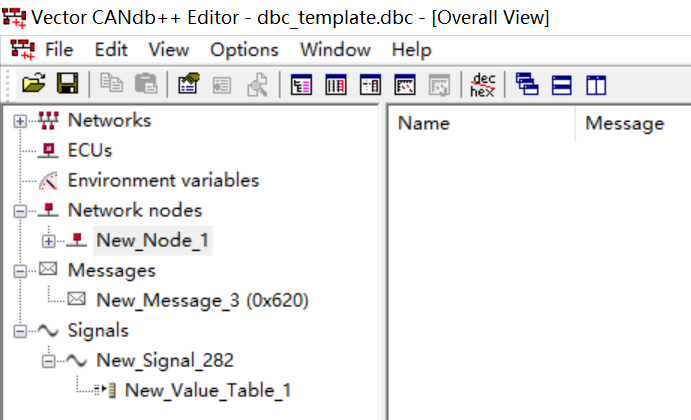Select New_Message_3 (0x620) in the tree
The height and width of the screenshot is (420, 691).
coord(202,301)
